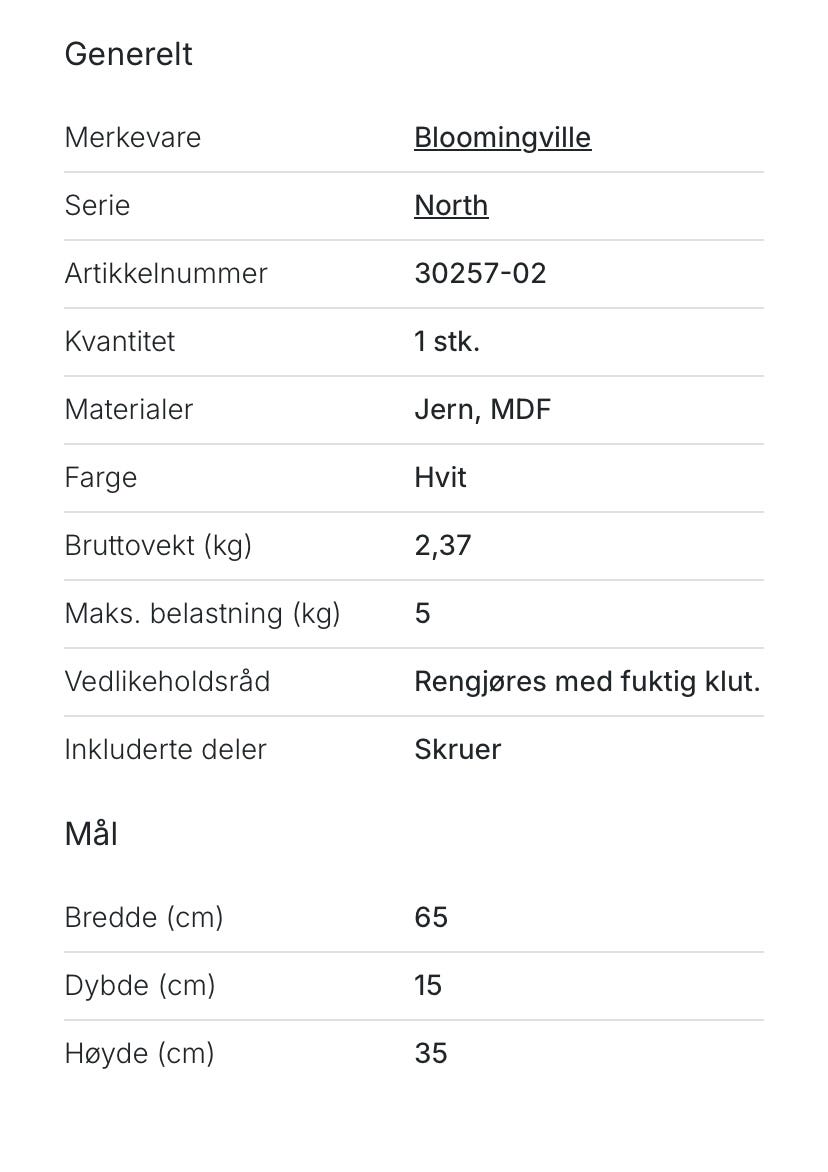Click the Serie row label
Image resolution: width=828 pixels, height=1172 pixels.
[x=97, y=206]
